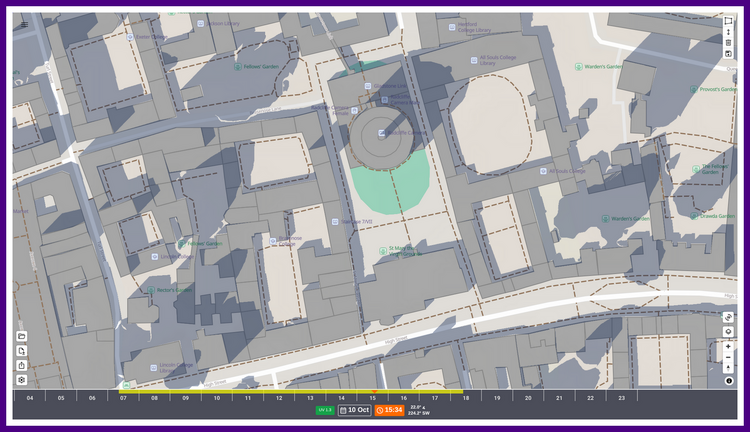Screen dimensions: 750x432
Task: Click the Fellows' Garden marker near Exeter
Action: click(238, 66)
